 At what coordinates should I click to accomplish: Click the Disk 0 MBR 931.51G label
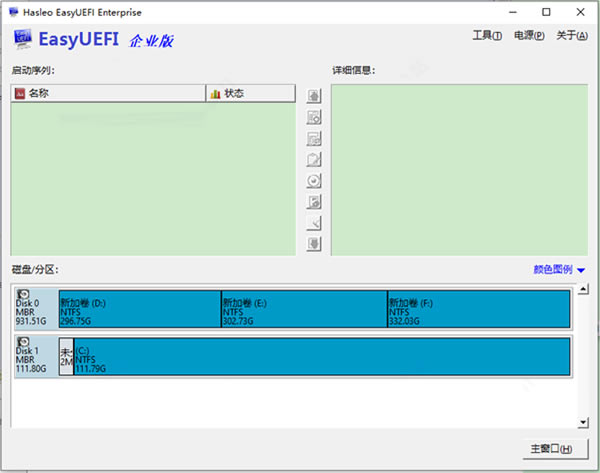click(31, 312)
